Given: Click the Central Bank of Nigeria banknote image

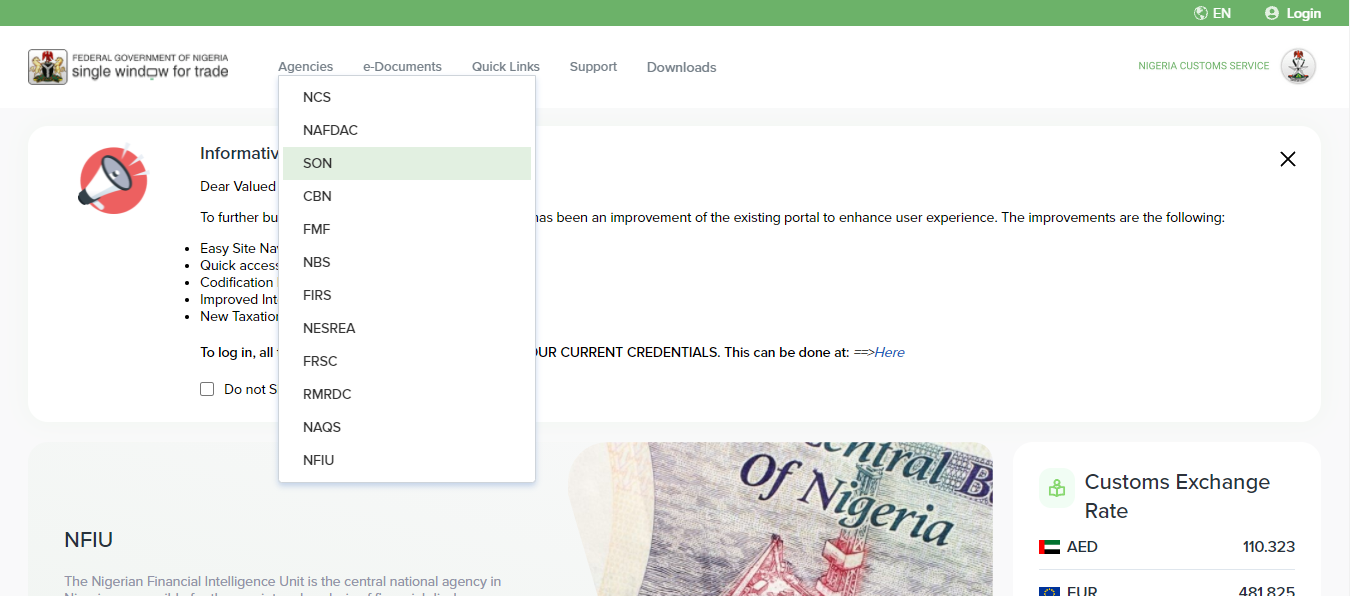Looking at the screenshot, I should 780,519.
